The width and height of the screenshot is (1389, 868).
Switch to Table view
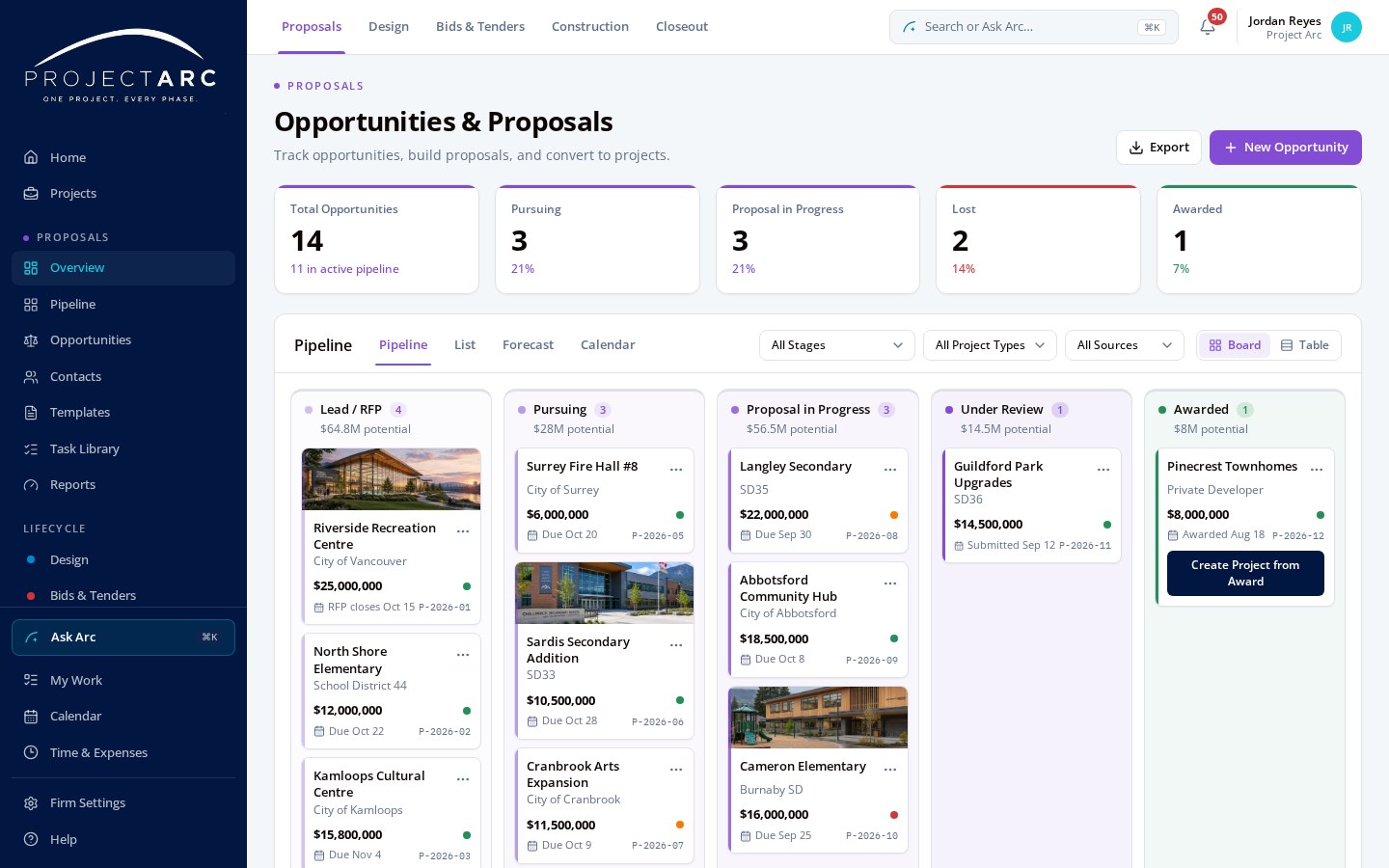(x=1305, y=345)
